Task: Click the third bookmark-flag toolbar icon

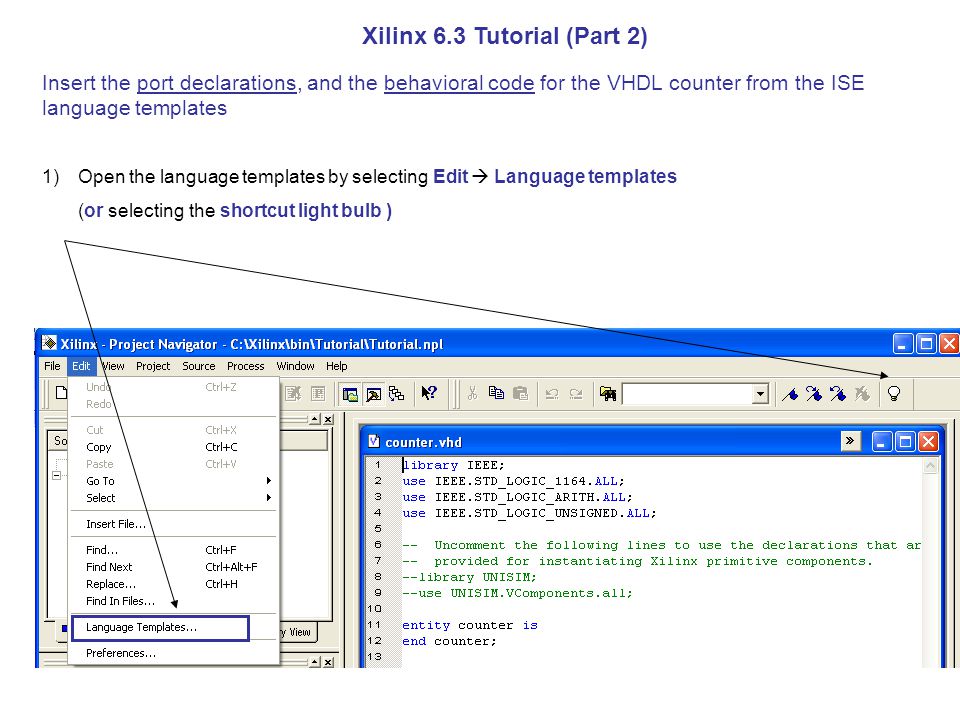Action: click(x=838, y=394)
